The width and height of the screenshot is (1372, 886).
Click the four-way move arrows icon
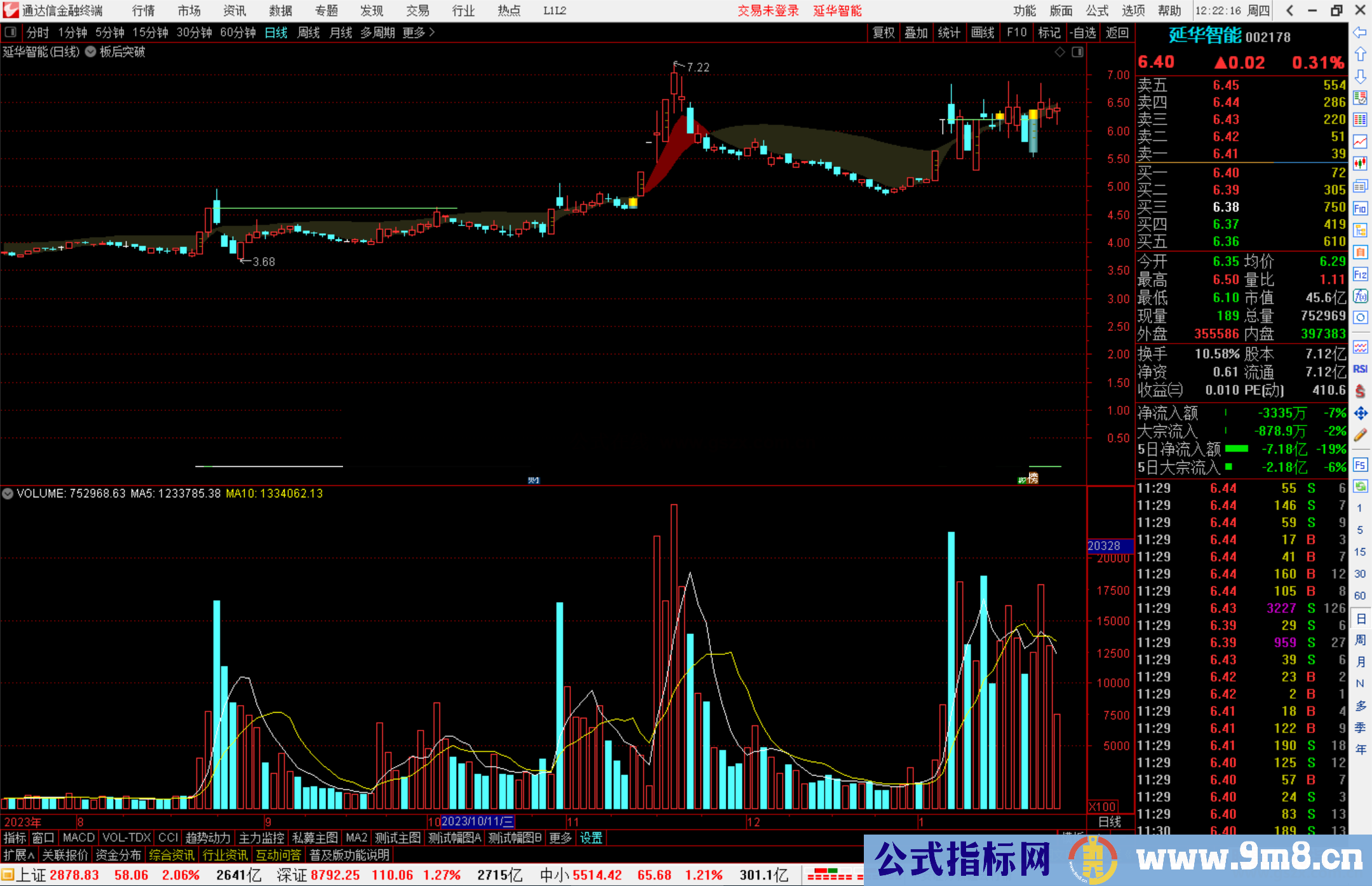[1360, 413]
